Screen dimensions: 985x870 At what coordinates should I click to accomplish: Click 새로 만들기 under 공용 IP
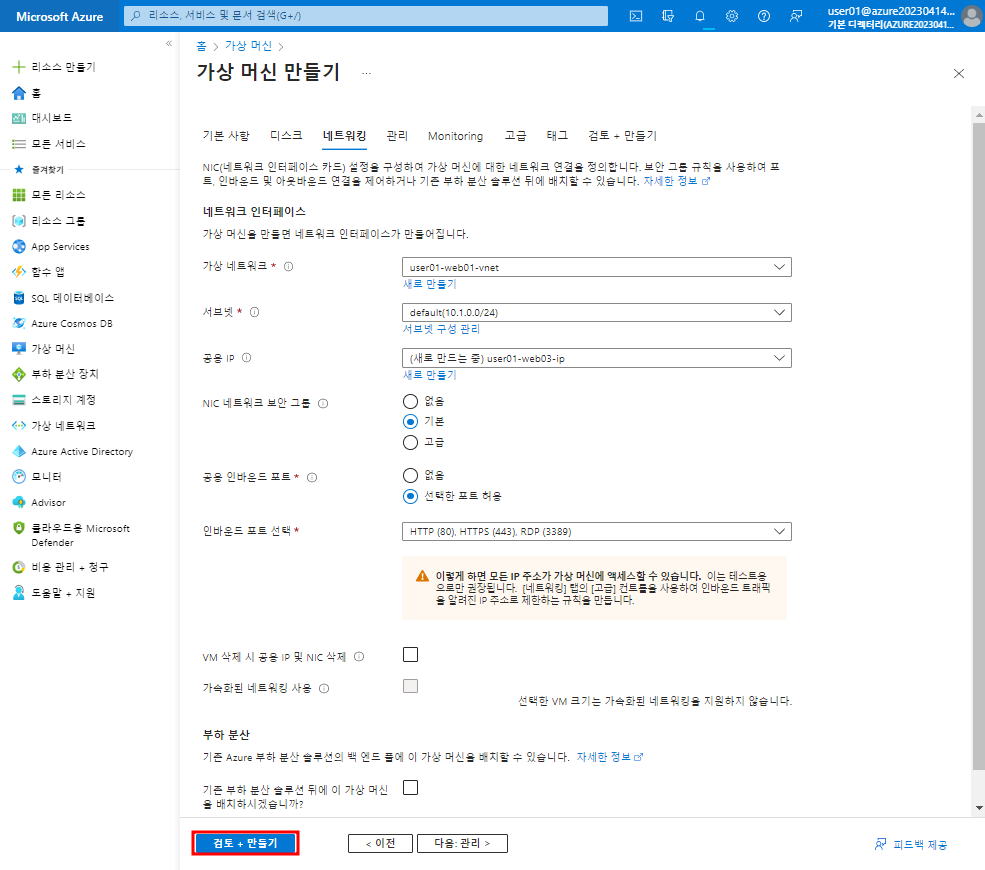click(x=430, y=375)
